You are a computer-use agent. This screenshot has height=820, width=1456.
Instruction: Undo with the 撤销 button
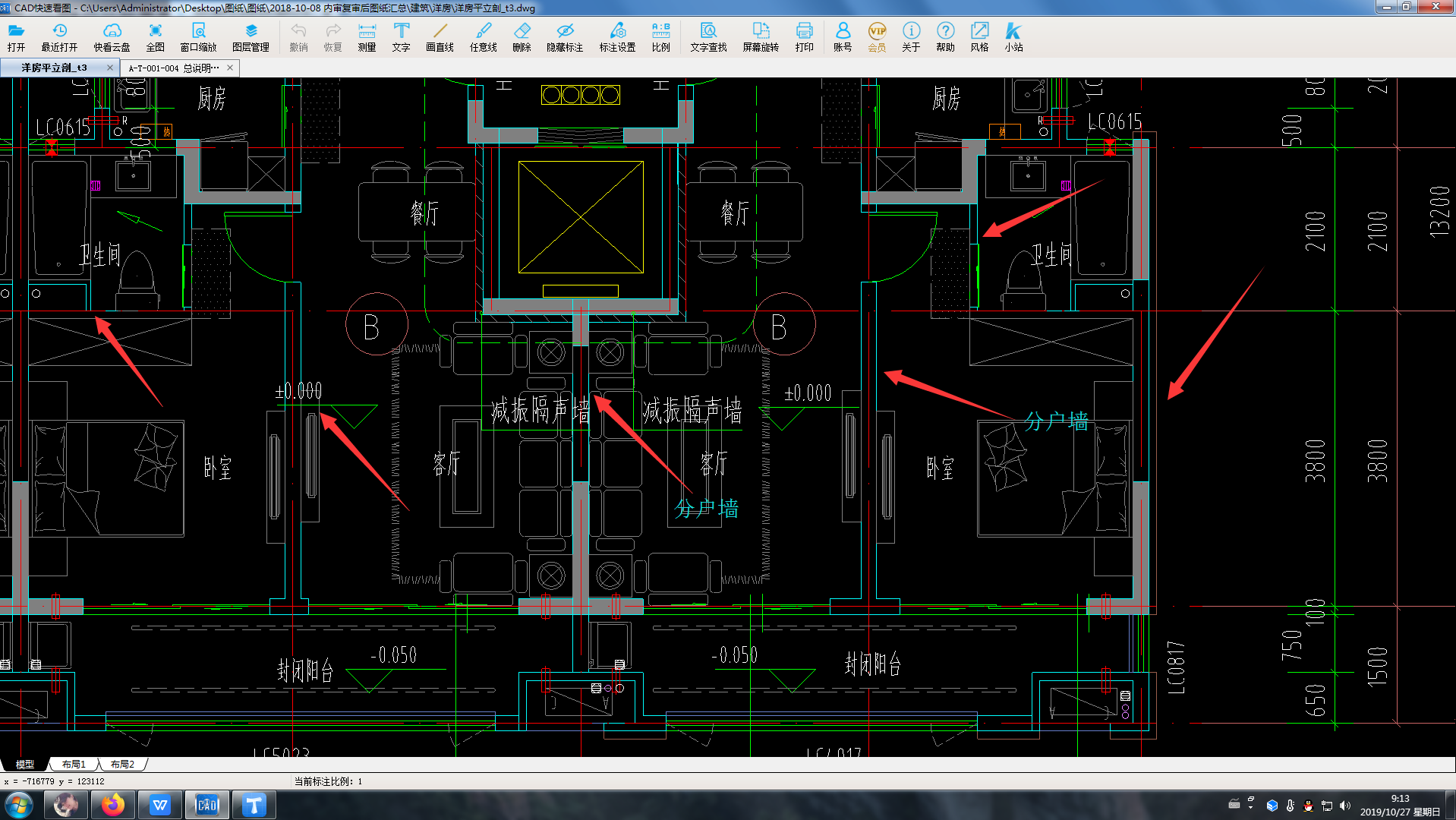click(x=298, y=37)
